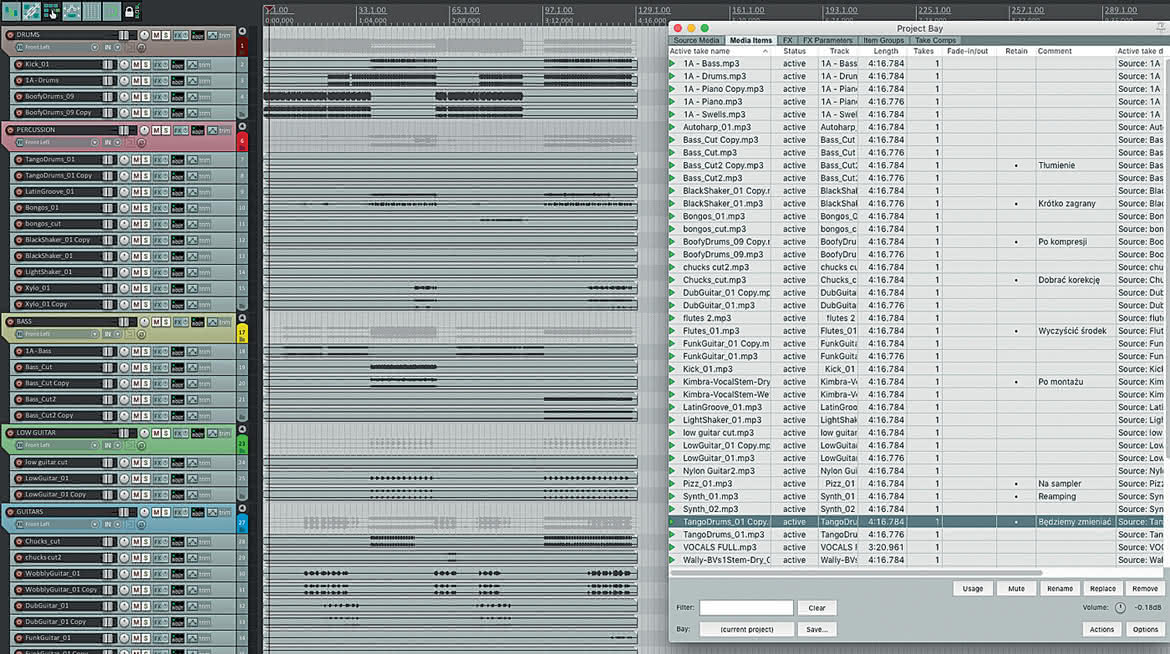This screenshot has width=1170, height=654.
Task: Mute the DRUMS folder track
Action: pyautogui.click(x=157, y=35)
